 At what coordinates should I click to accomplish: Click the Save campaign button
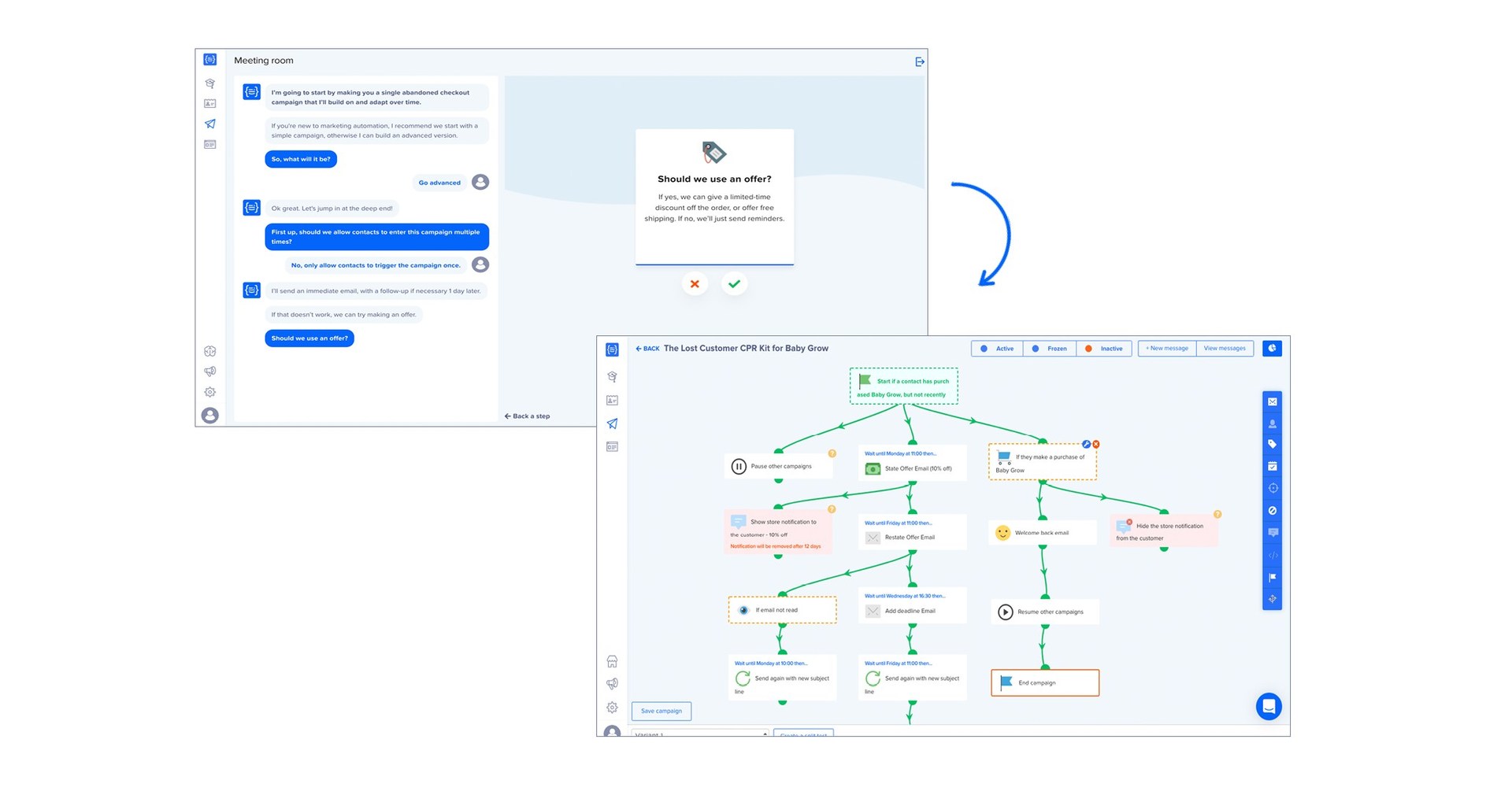click(661, 711)
